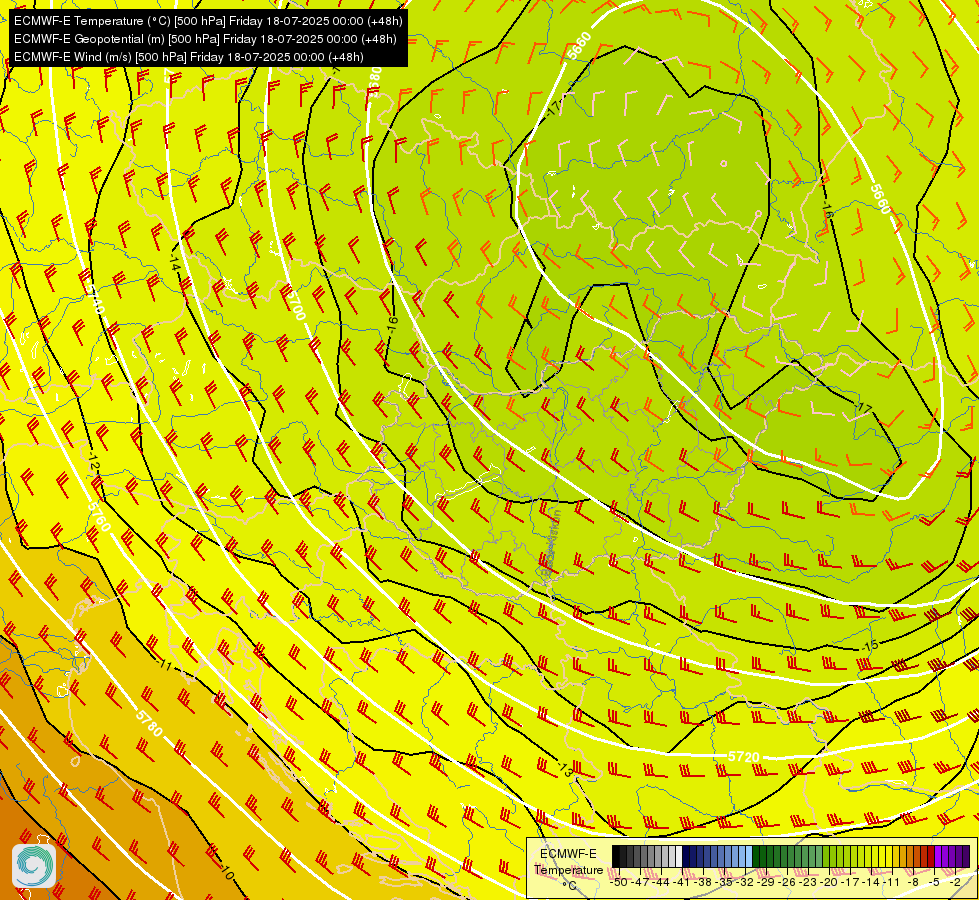Pick the red swatch left of -5
979x900 pixels.
coord(931,856)
